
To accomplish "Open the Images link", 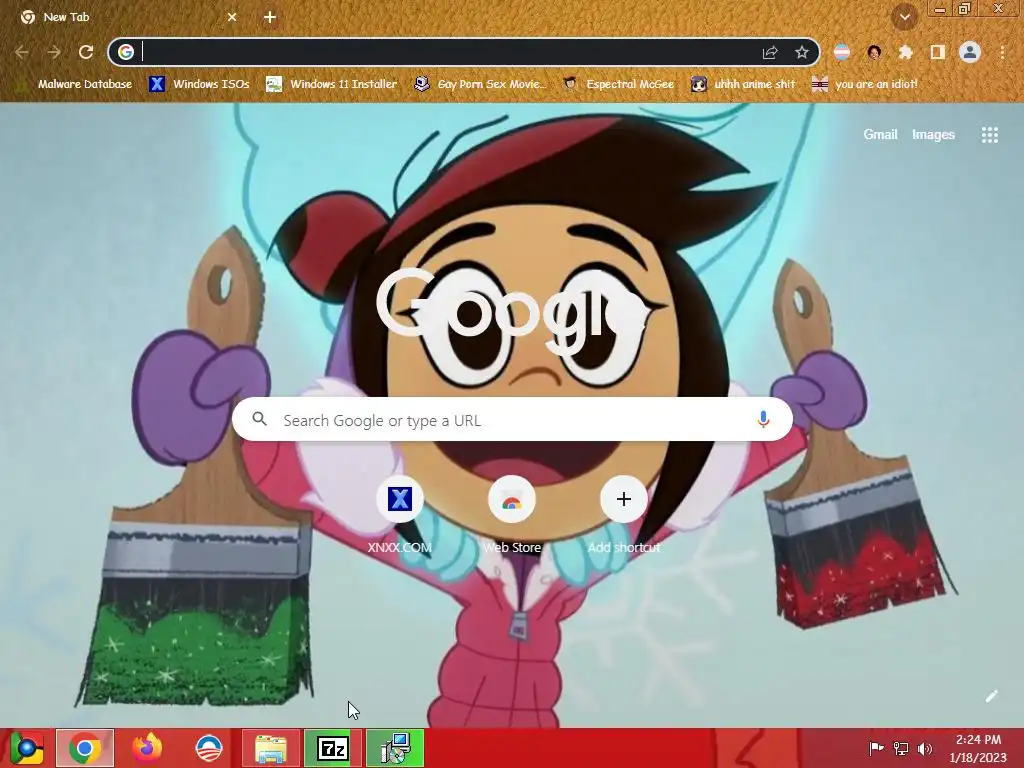I will [933, 135].
